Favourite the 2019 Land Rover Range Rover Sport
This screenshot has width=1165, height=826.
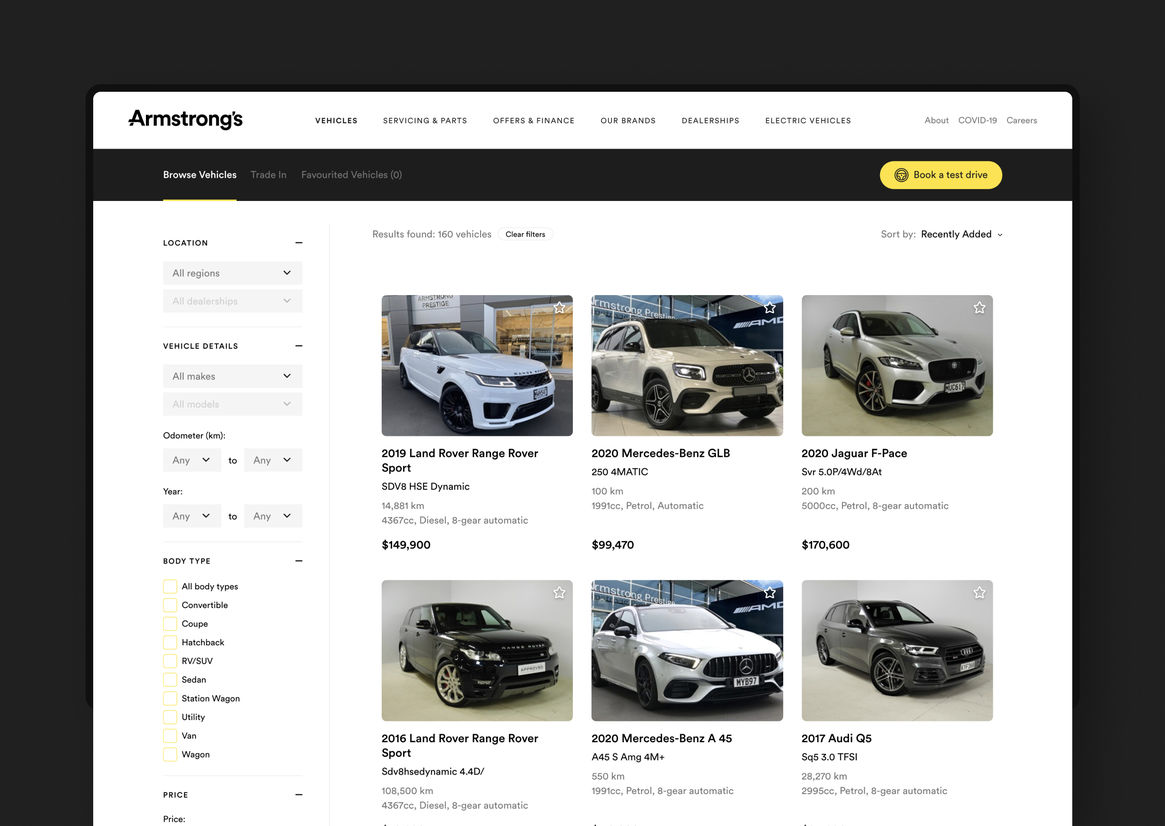559,308
